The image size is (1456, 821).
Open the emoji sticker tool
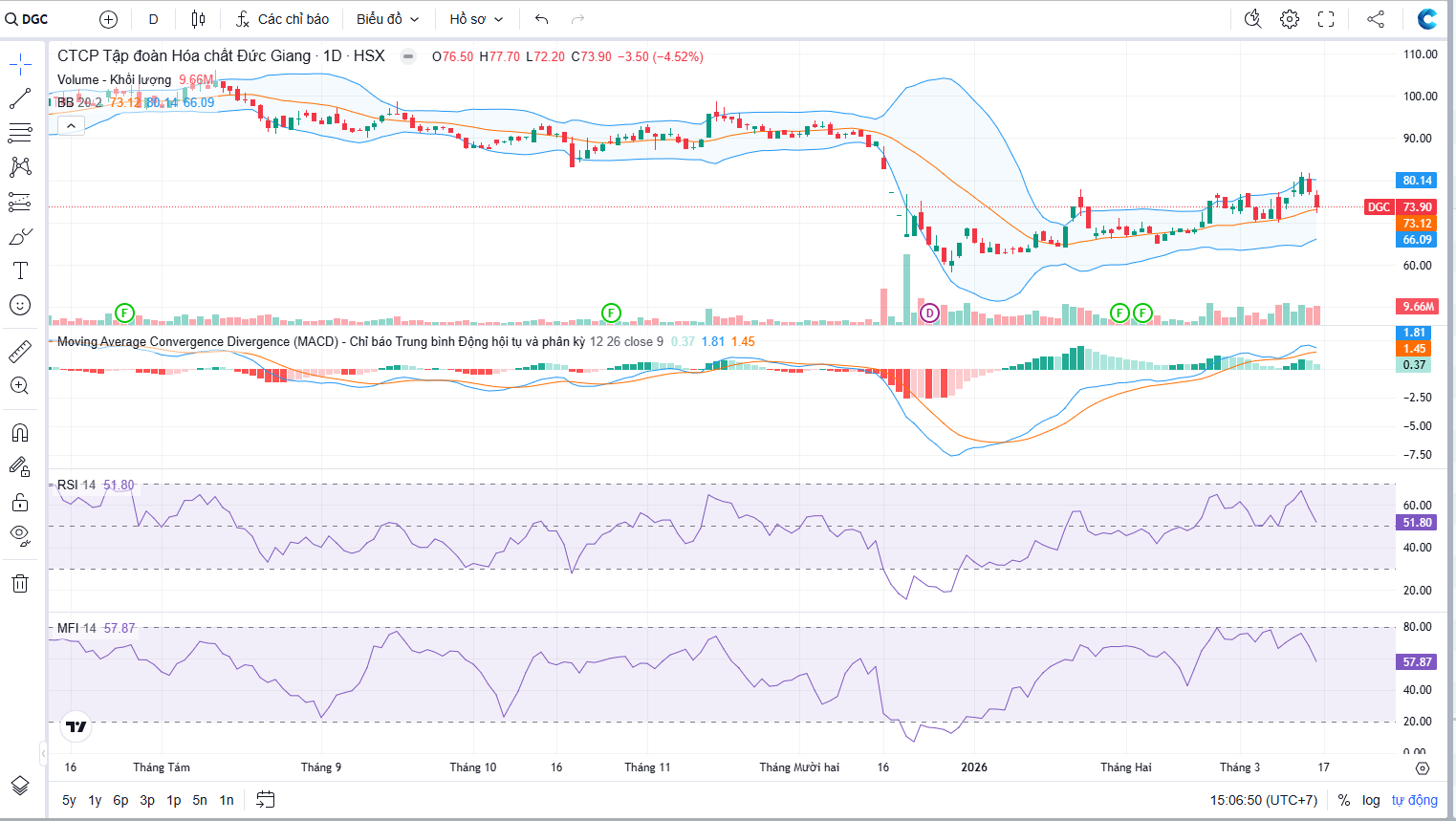pos(20,305)
